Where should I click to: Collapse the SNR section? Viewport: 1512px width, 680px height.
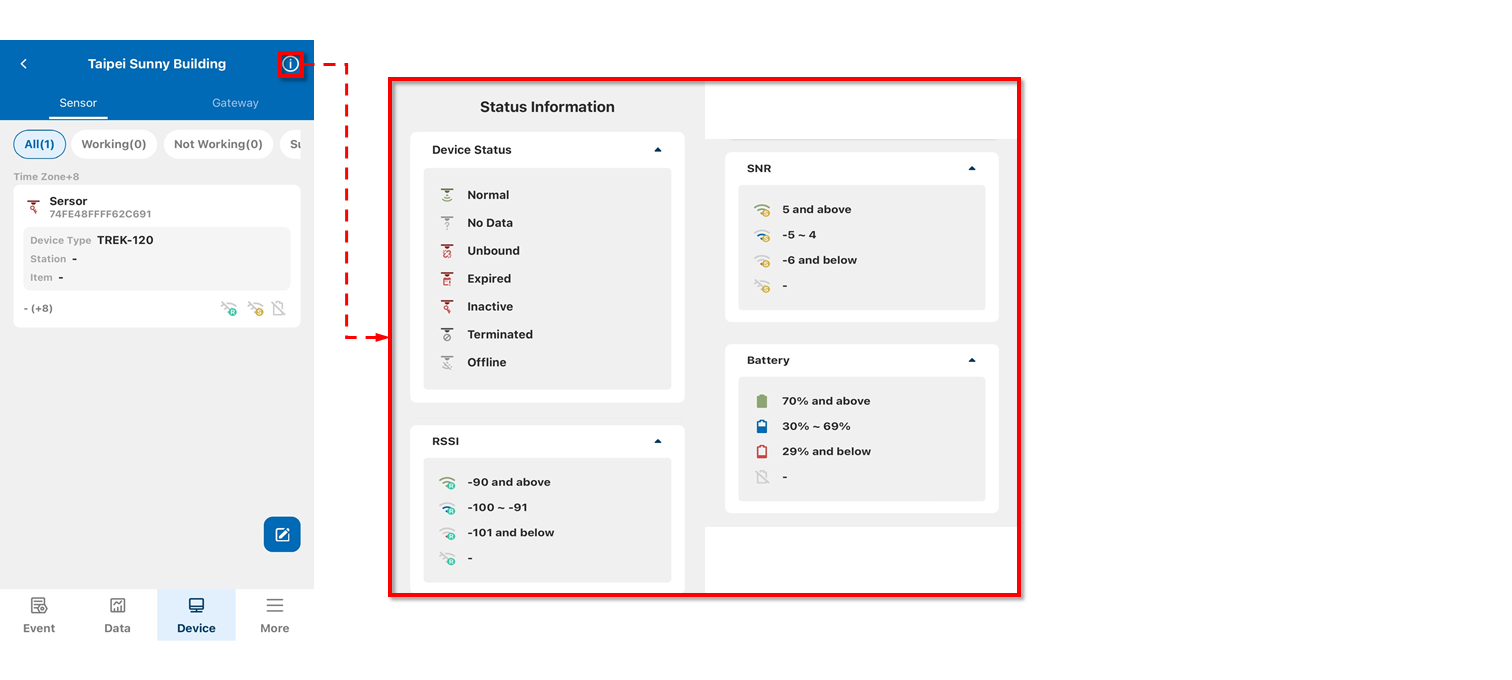[971, 169]
